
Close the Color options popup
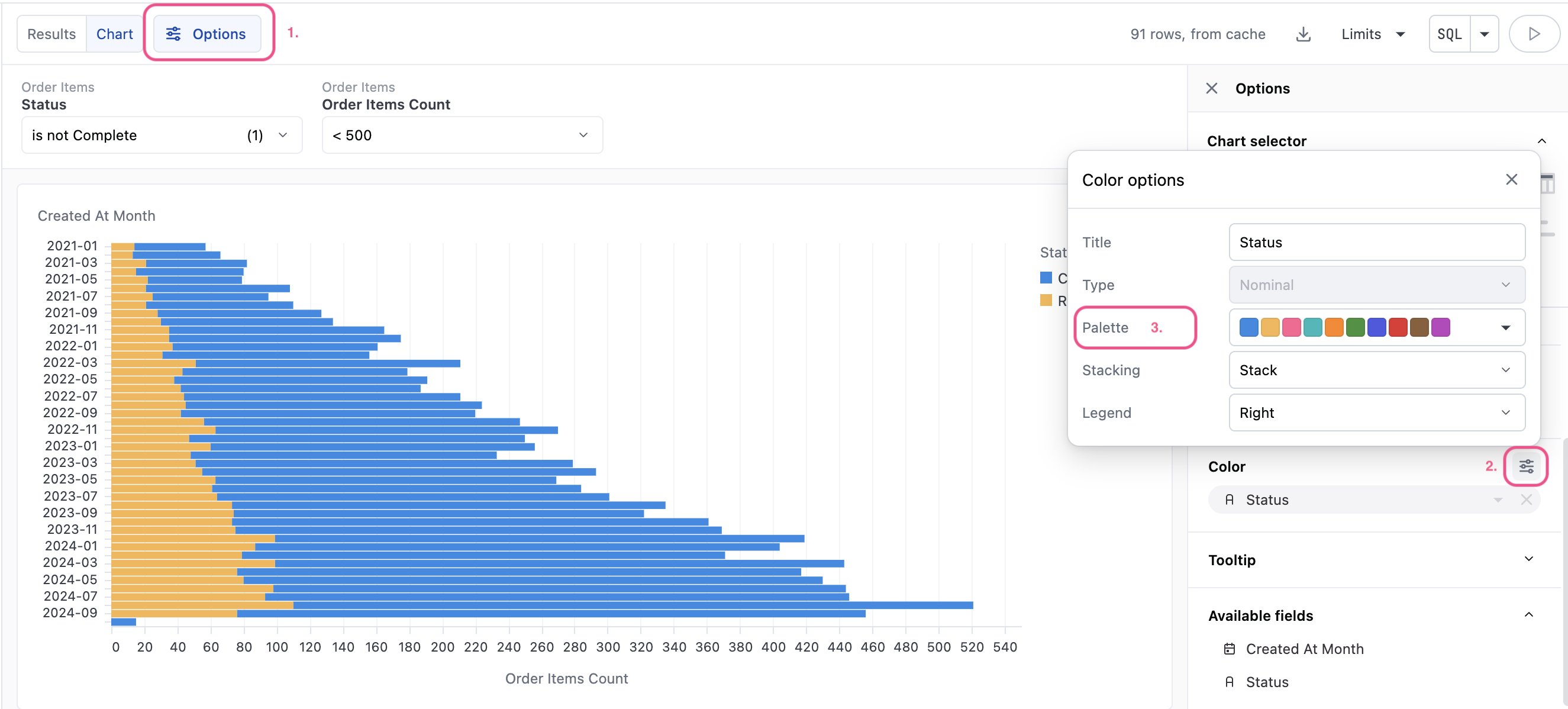pyautogui.click(x=1511, y=179)
